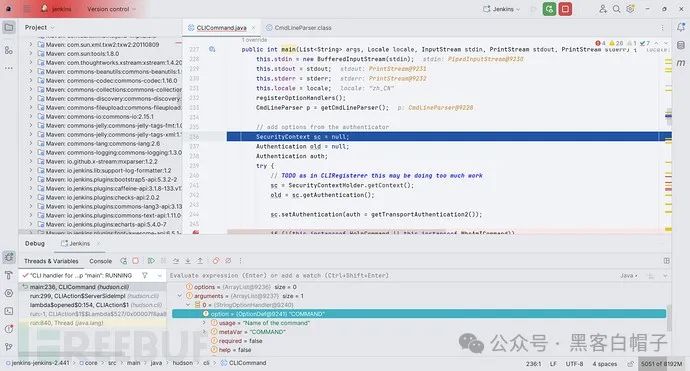Open debug toolbar more options dots
This screenshot has height=371, width=690.
coord(240,261)
